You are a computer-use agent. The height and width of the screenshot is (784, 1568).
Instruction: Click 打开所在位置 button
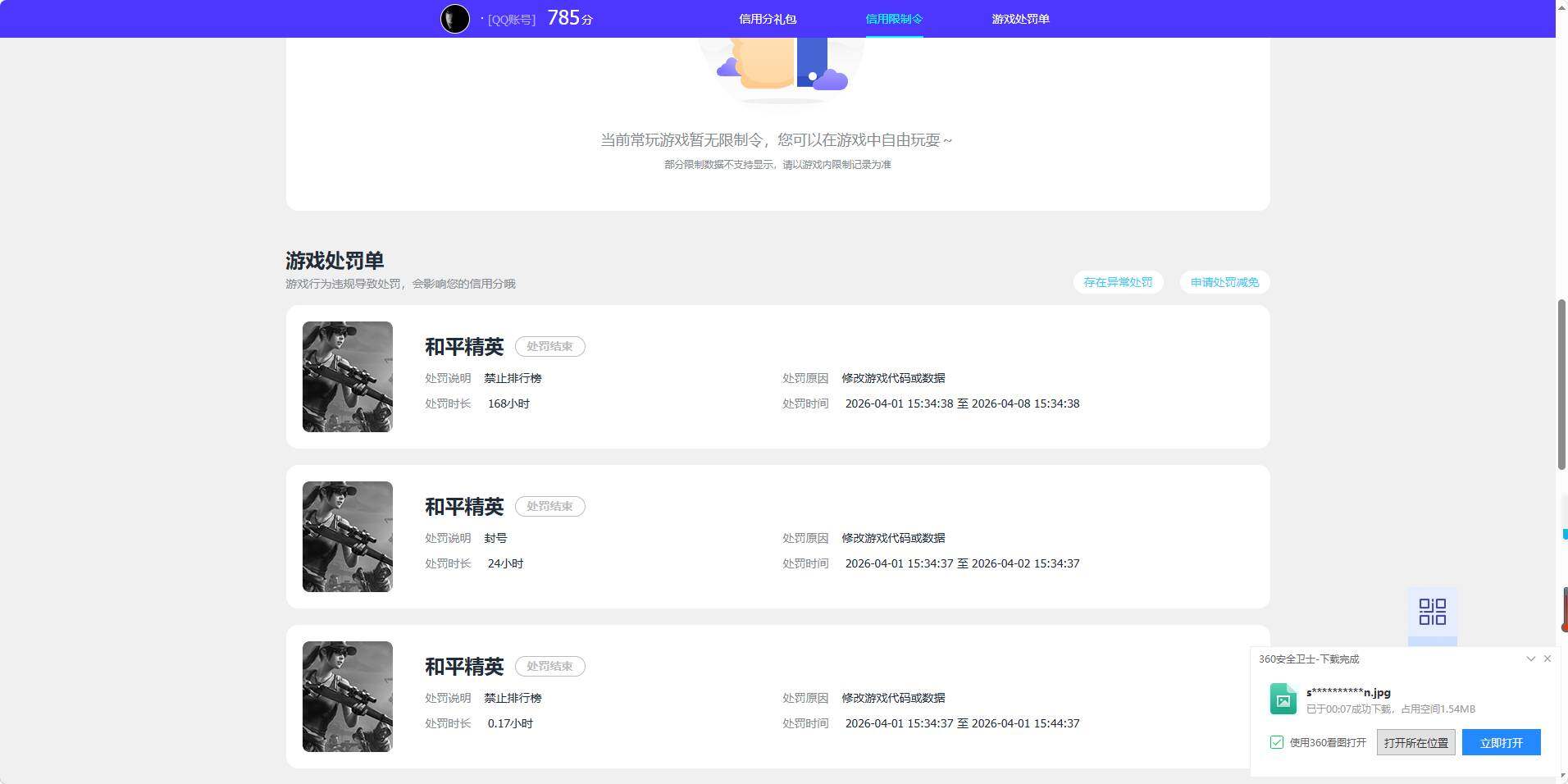[1415, 742]
